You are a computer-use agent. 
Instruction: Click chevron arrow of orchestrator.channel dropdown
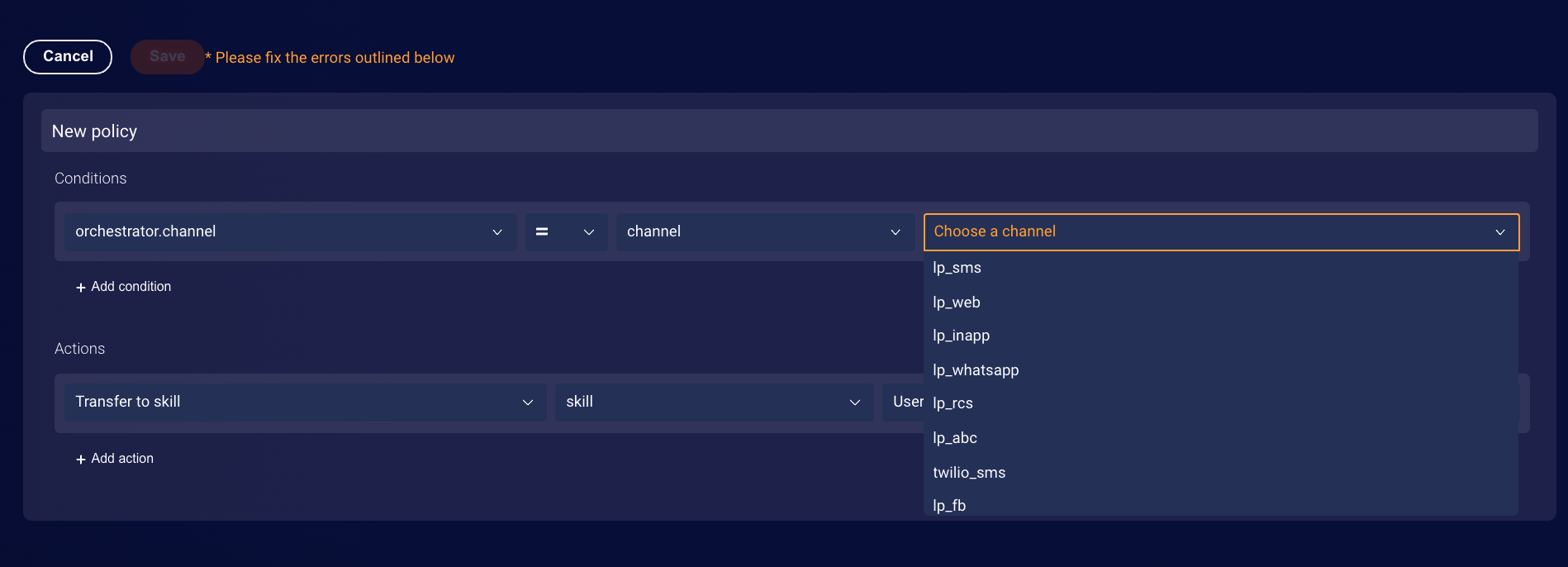[497, 232]
